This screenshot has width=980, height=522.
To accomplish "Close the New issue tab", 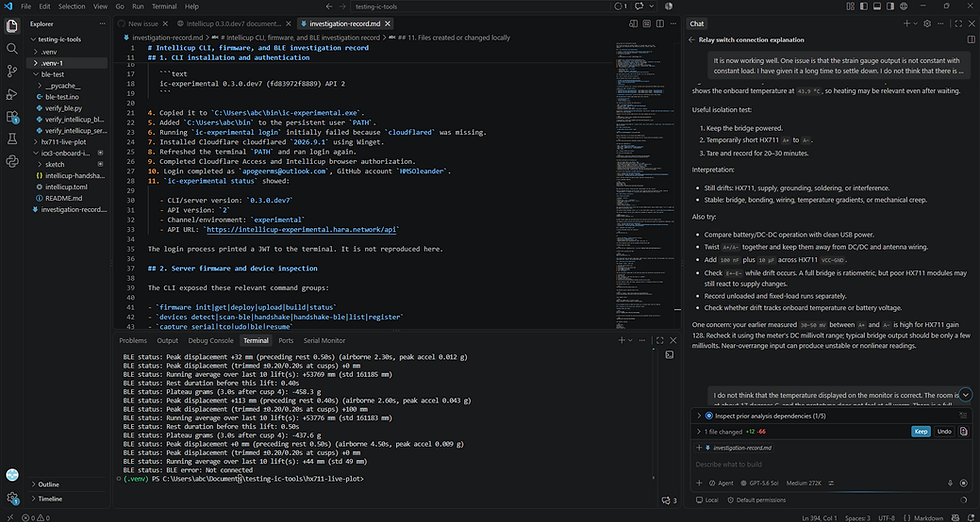I will point(164,24).
